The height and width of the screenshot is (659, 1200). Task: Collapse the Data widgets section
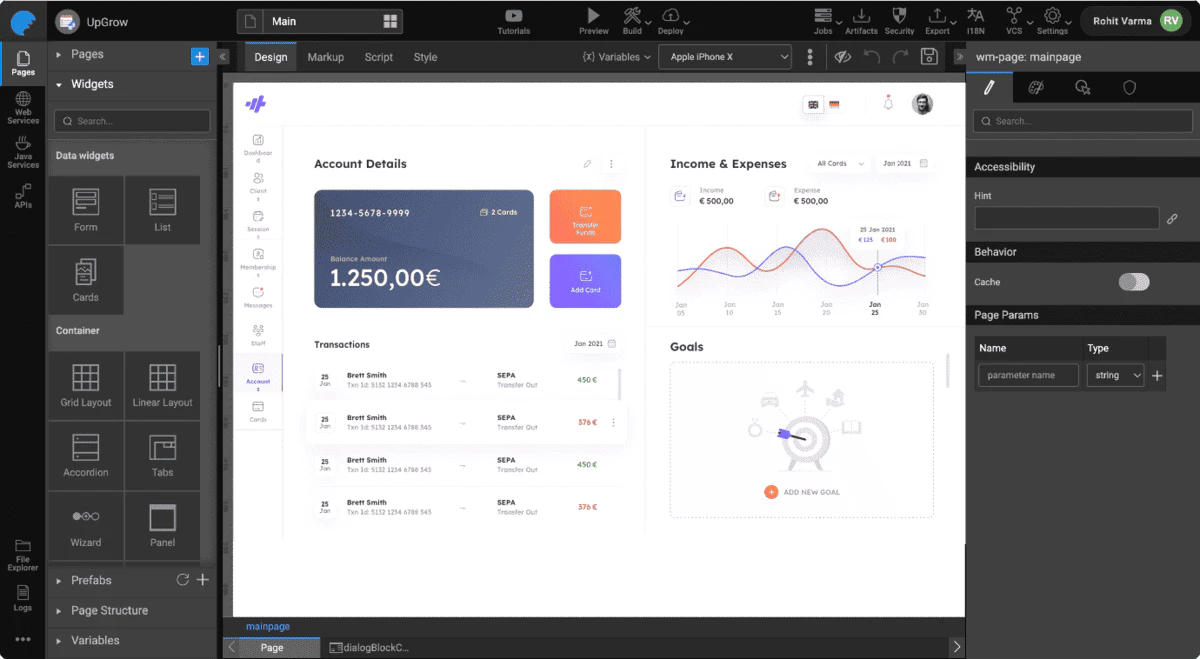coord(85,155)
